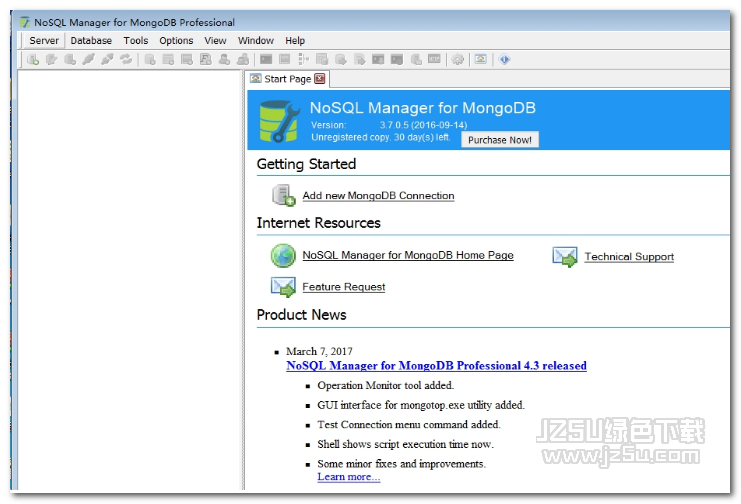Close the Start Page tab
Image resolution: width=741 pixels, height=504 pixels.
pyautogui.click(x=320, y=78)
